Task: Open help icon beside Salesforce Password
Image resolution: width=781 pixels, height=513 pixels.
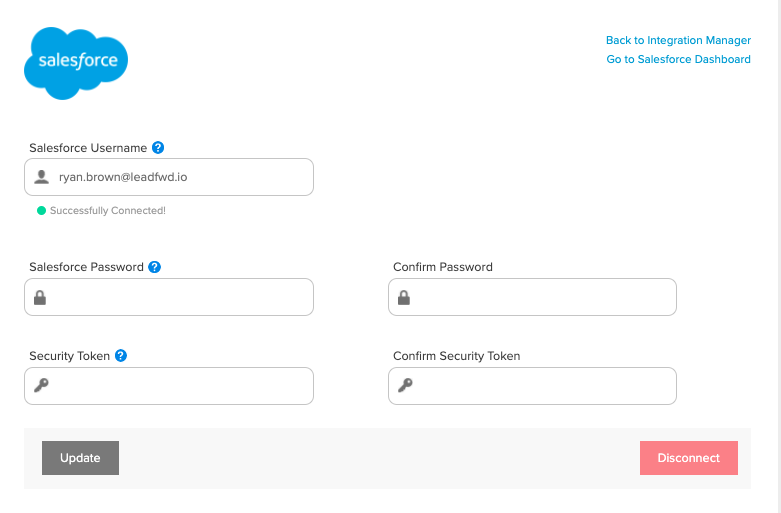Action: click(154, 267)
